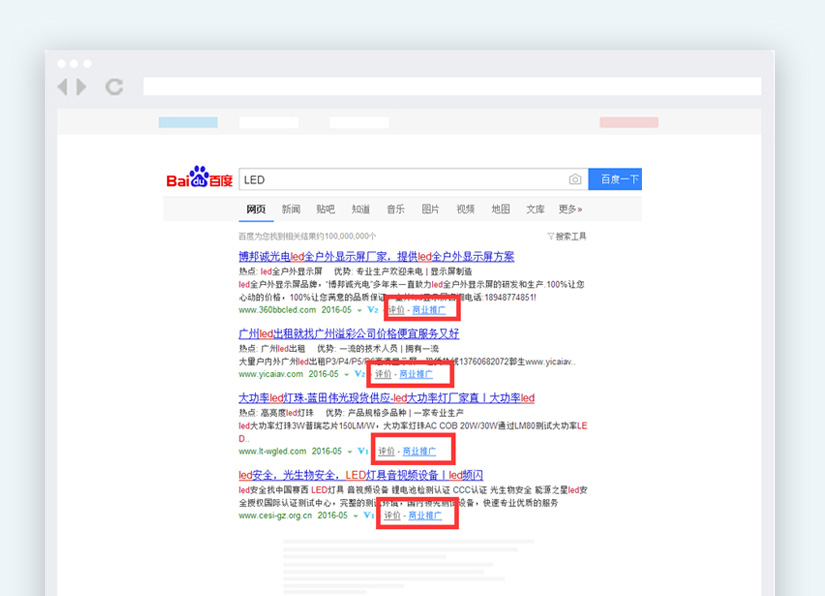Select the 视频 tab
Image resolution: width=825 pixels, height=596 pixels.
click(x=465, y=209)
